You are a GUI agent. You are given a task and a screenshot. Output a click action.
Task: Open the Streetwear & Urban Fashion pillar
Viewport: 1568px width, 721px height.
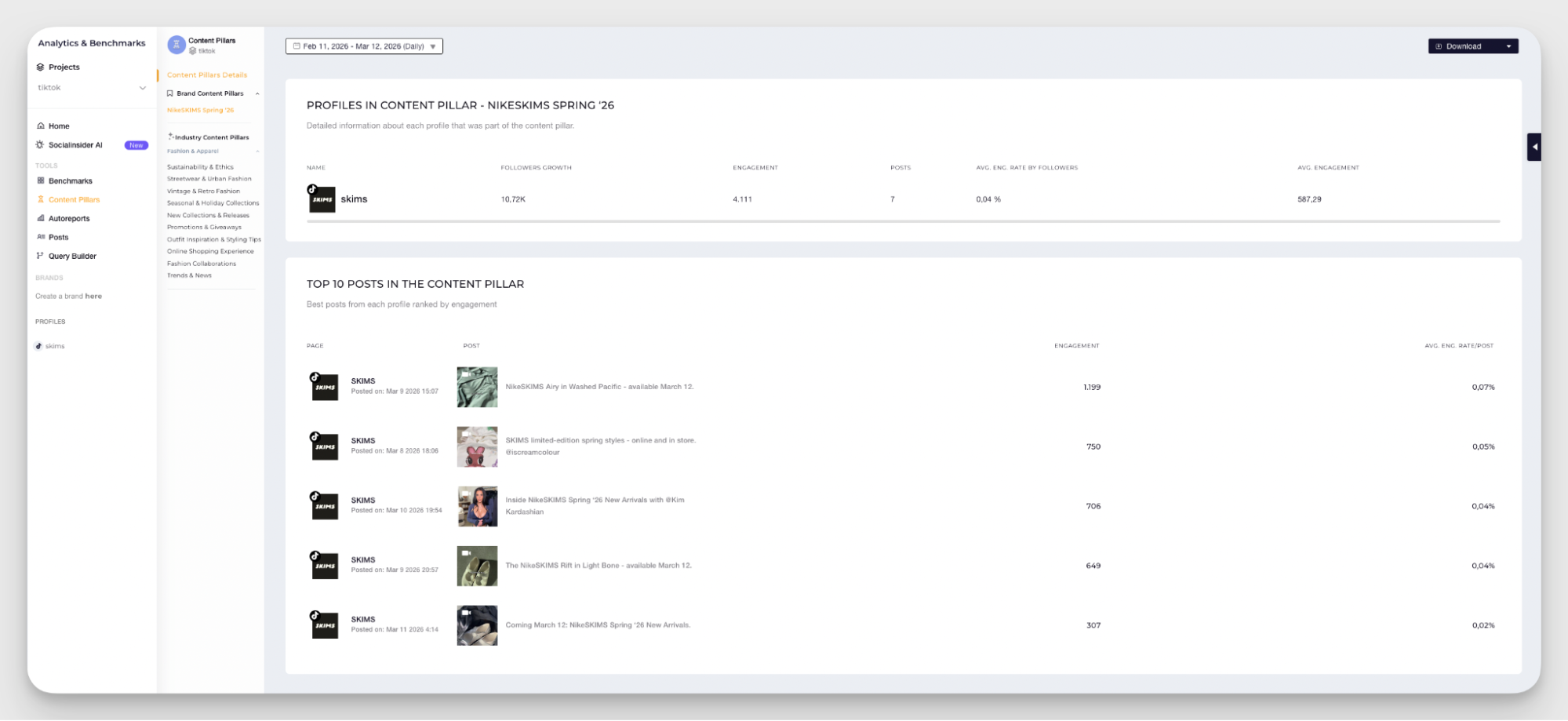209,178
